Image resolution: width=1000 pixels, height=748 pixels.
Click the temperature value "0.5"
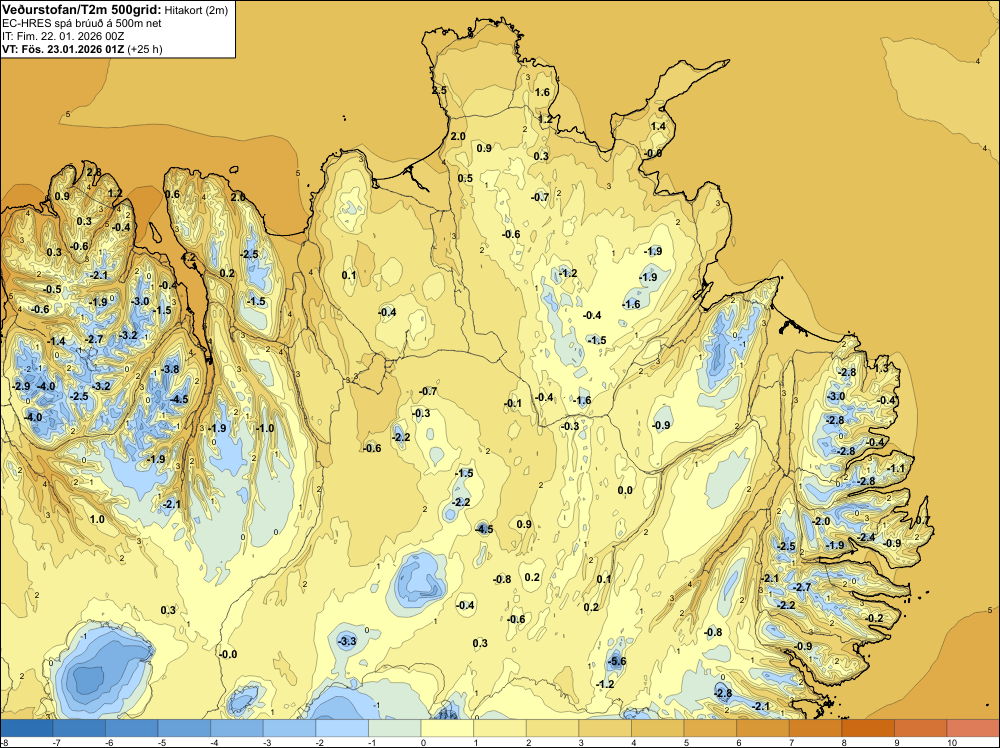(465, 178)
